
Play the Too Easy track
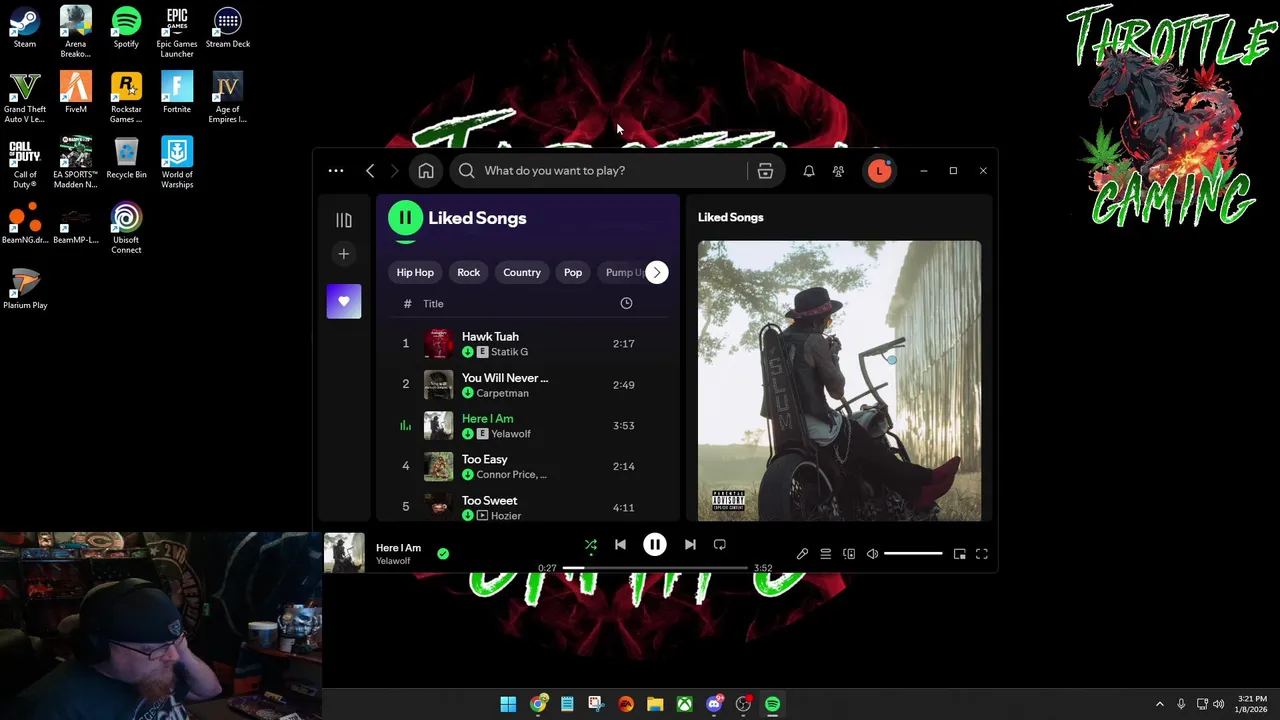(x=485, y=460)
